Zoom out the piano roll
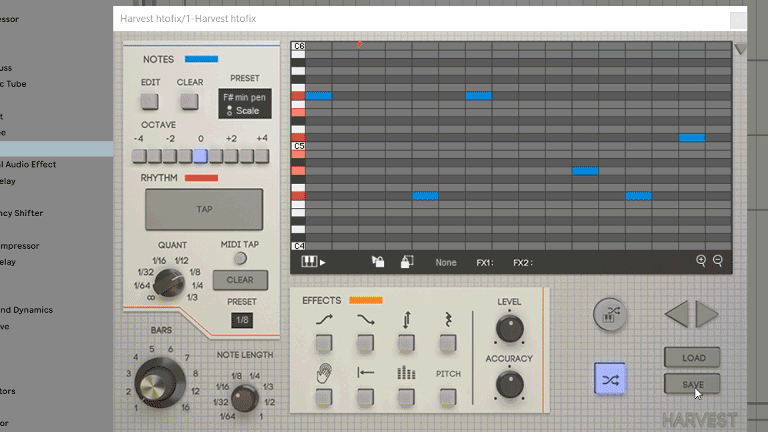The height and width of the screenshot is (432, 768). coord(718,261)
